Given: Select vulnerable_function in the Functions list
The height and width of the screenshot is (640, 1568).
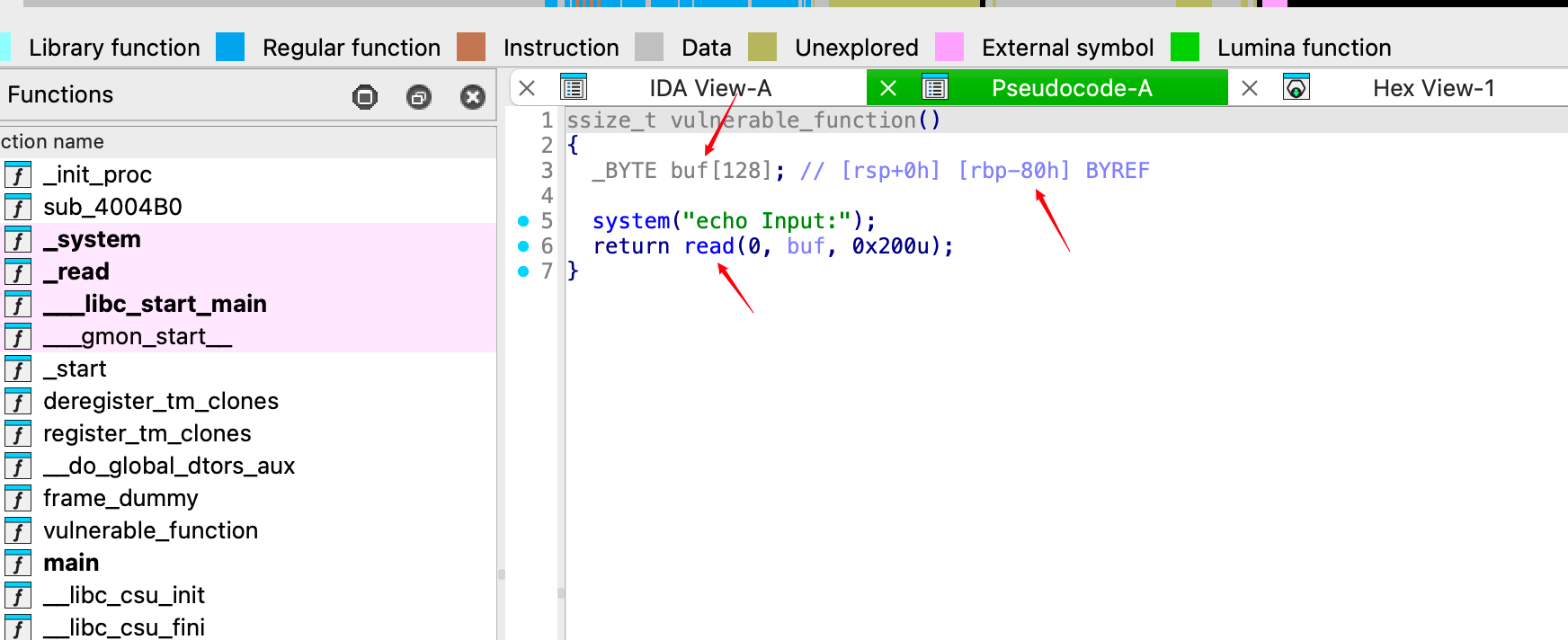Looking at the screenshot, I should (x=150, y=530).
